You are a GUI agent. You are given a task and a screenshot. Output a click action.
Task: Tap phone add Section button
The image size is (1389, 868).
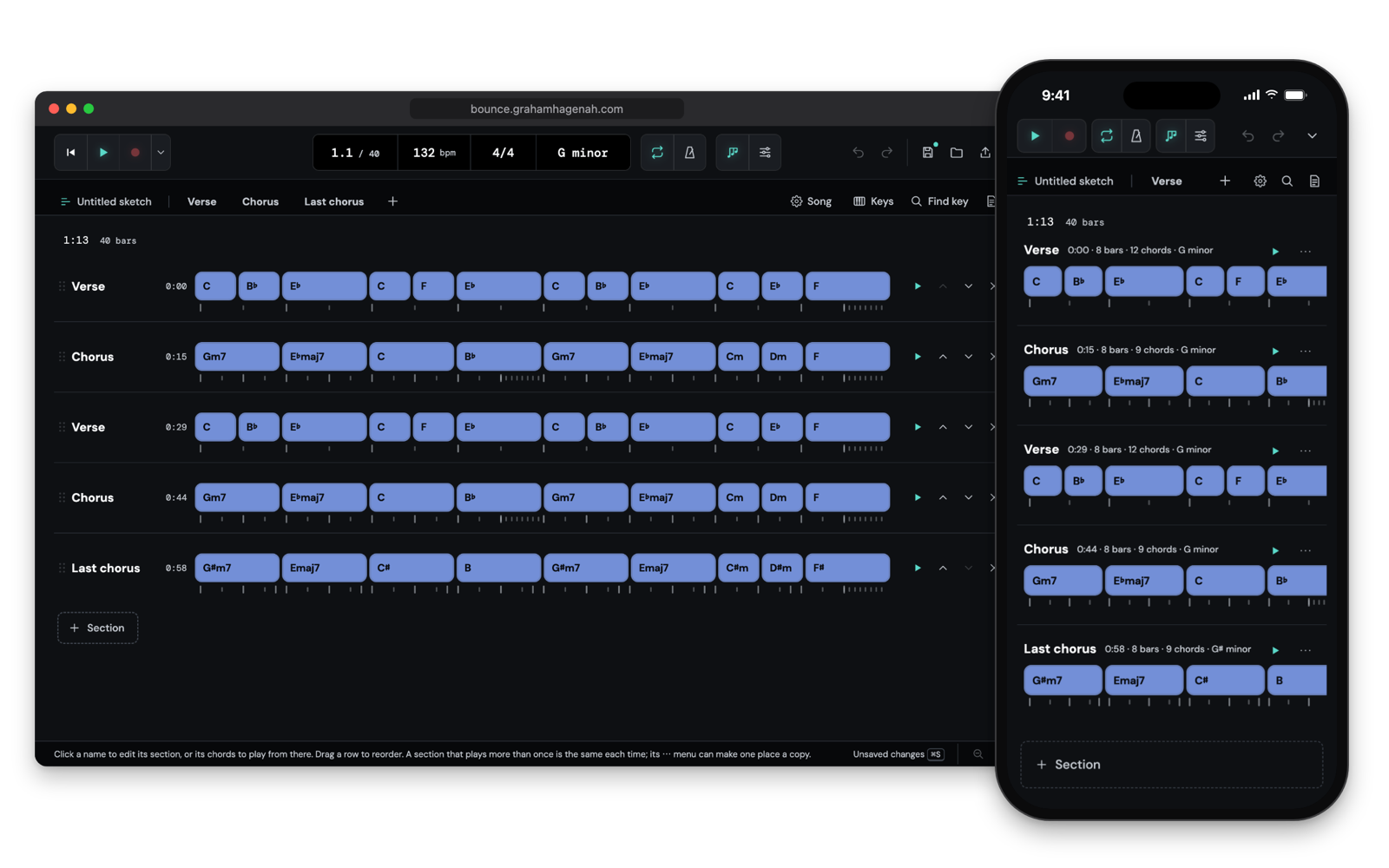[1171, 765]
